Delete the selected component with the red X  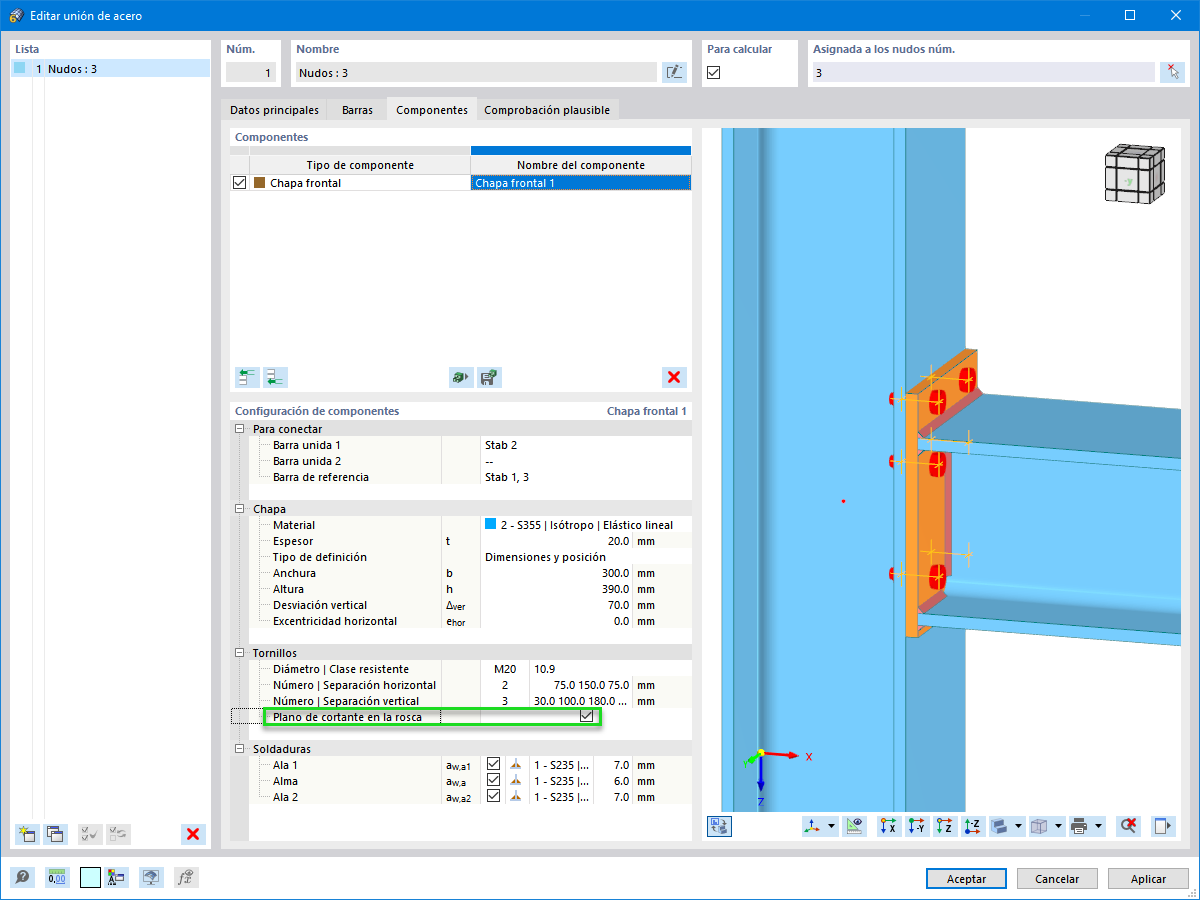[x=674, y=377]
